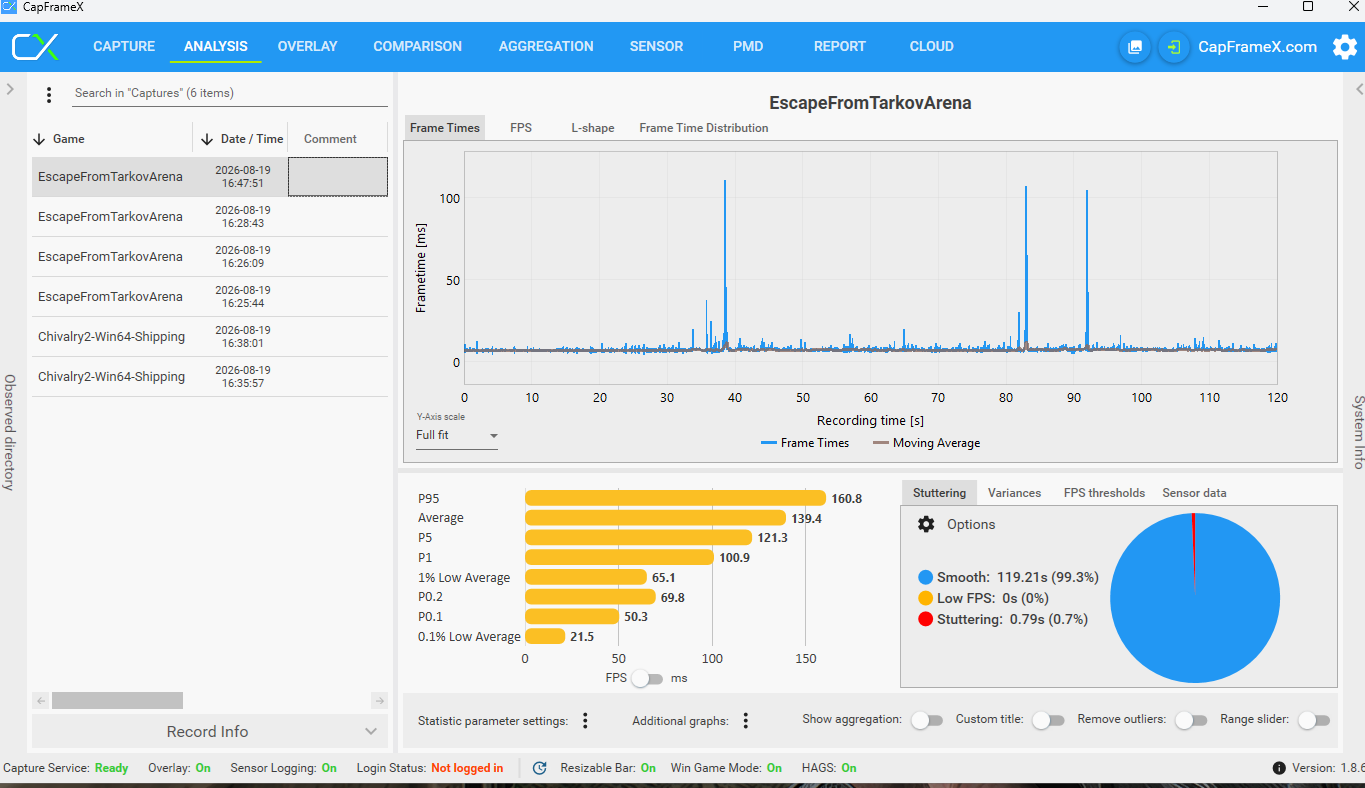Open Y-Axis scale Full fit dropdown
Screen dimensions: 1365x788
(x=457, y=436)
